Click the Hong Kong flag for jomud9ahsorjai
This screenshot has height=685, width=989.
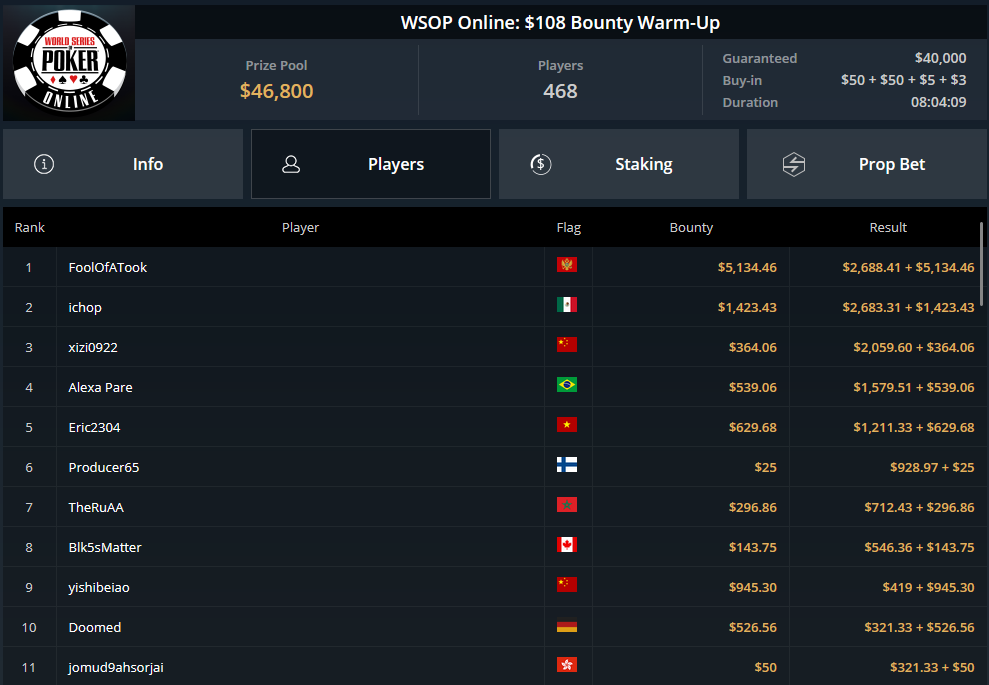[566, 665]
